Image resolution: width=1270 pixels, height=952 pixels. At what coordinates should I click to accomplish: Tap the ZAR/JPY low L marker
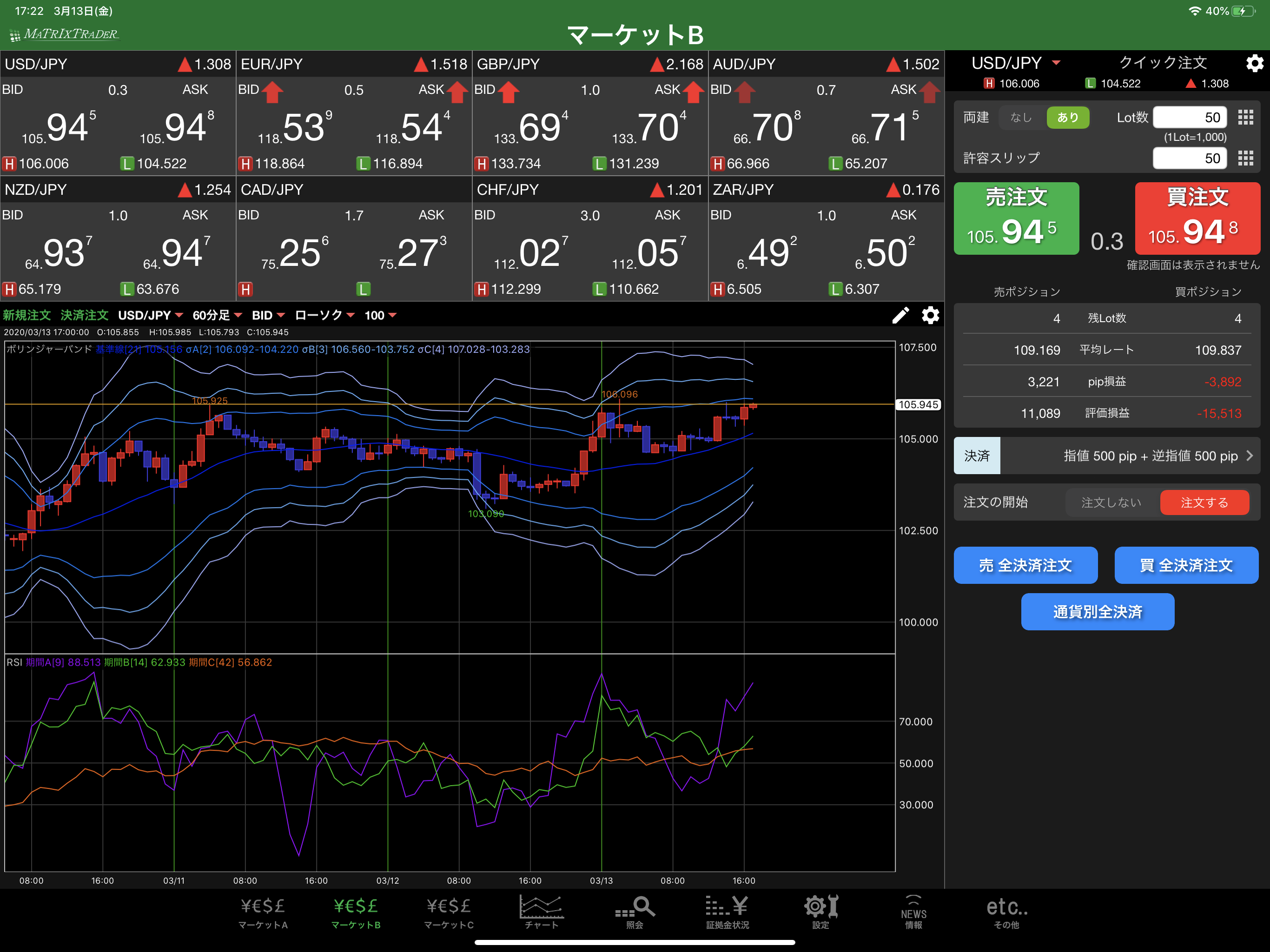[x=835, y=290]
